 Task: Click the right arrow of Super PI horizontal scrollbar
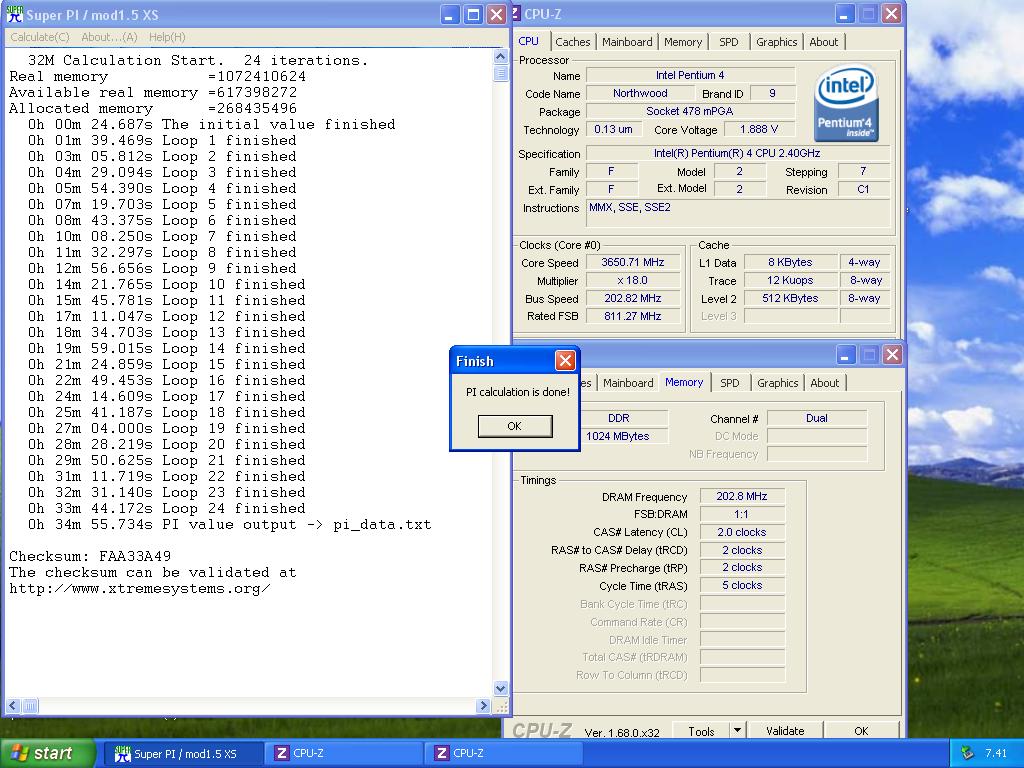tap(483, 705)
